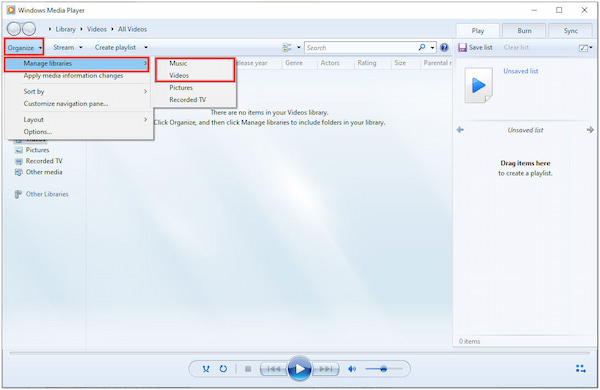The image size is (600, 390).
Task: Switch to the Sync tab
Action: (571, 31)
